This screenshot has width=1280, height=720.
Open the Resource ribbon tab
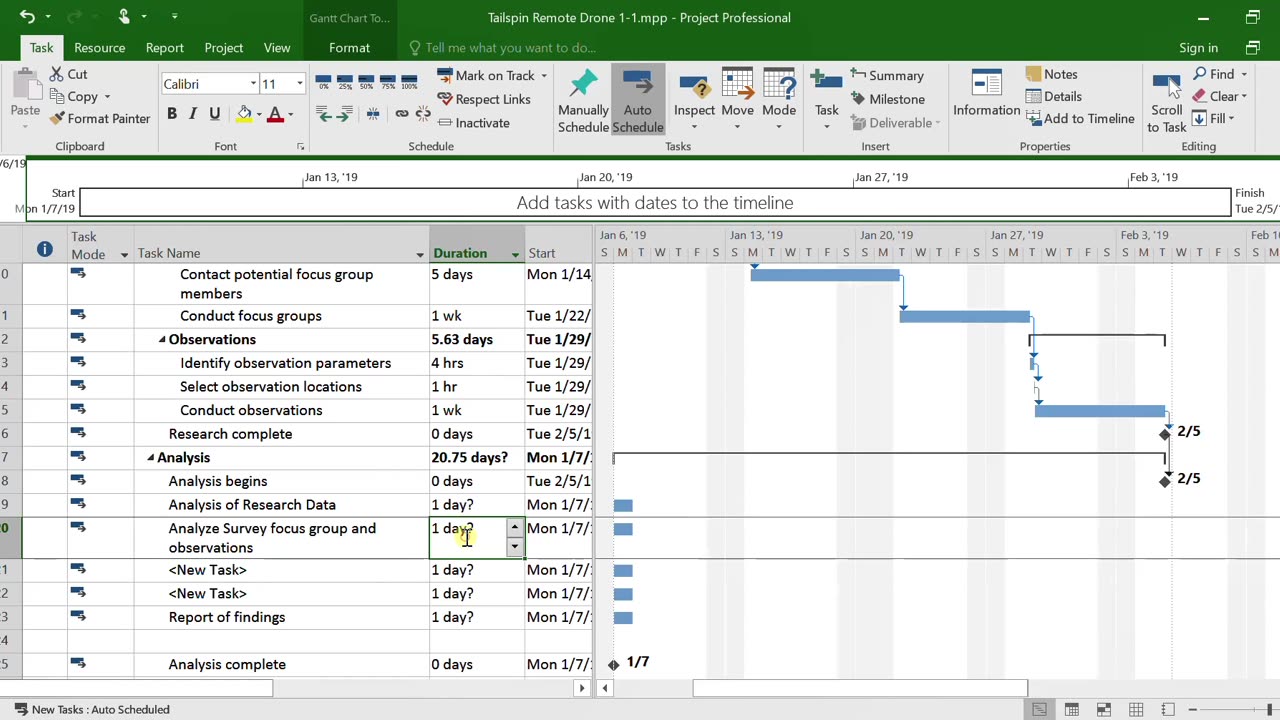point(99,47)
